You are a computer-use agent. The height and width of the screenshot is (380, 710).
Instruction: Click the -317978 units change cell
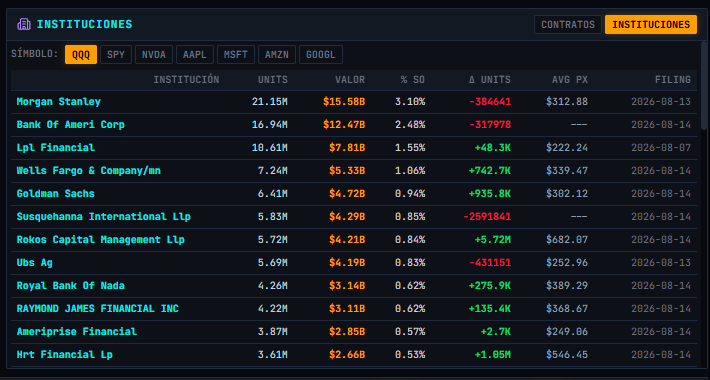point(490,125)
